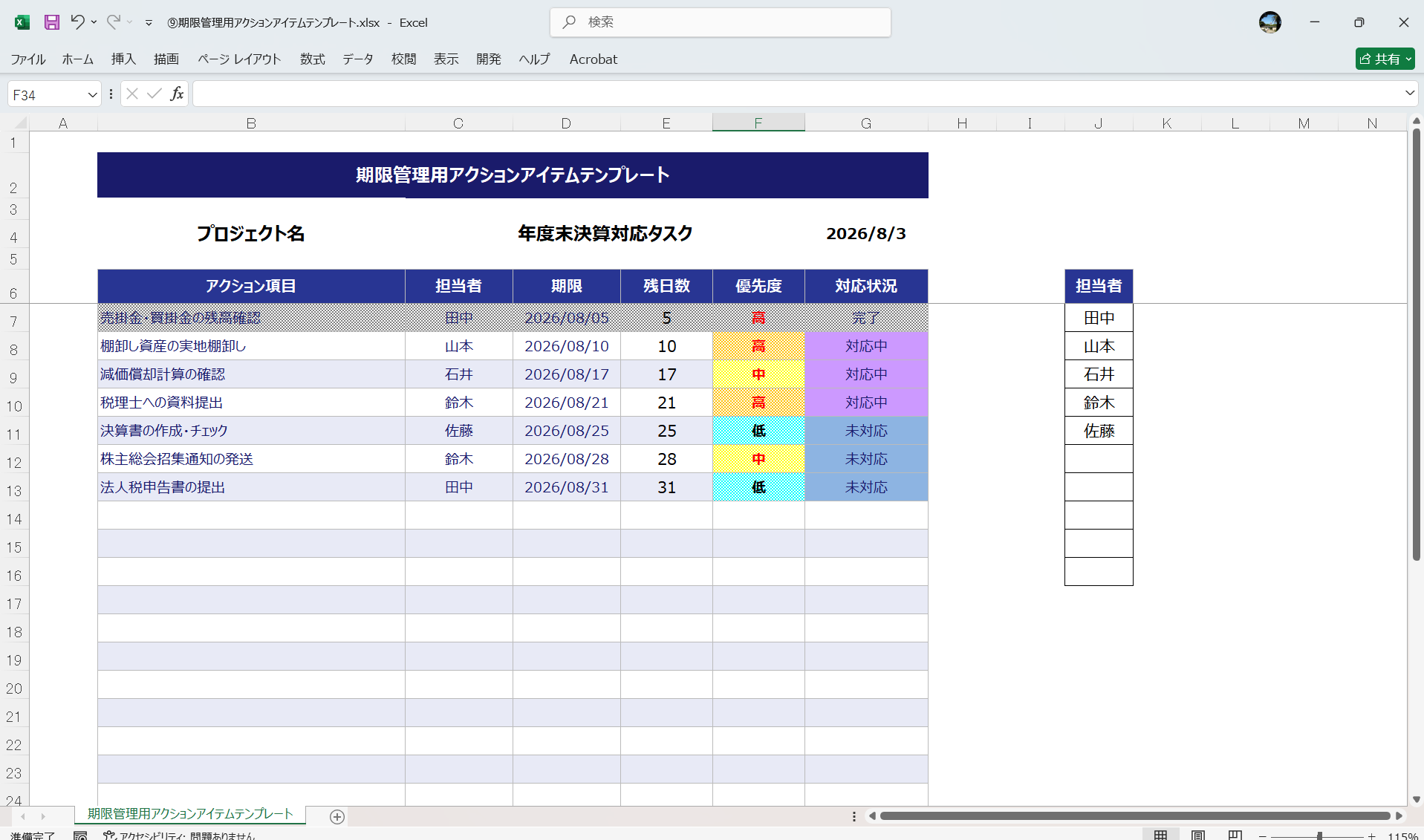Switch to the 開発 ribbon tab

pos(489,59)
